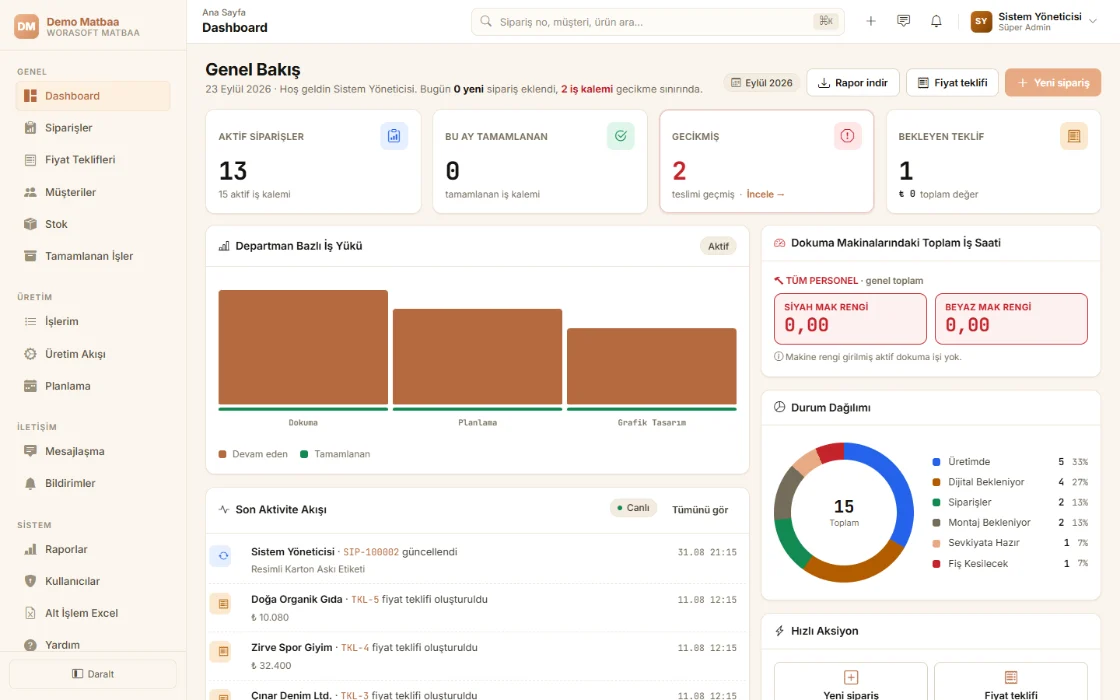1120x700 pixels.
Task: Click the Aktif Siparişler card icon
Action: [394, 136]
